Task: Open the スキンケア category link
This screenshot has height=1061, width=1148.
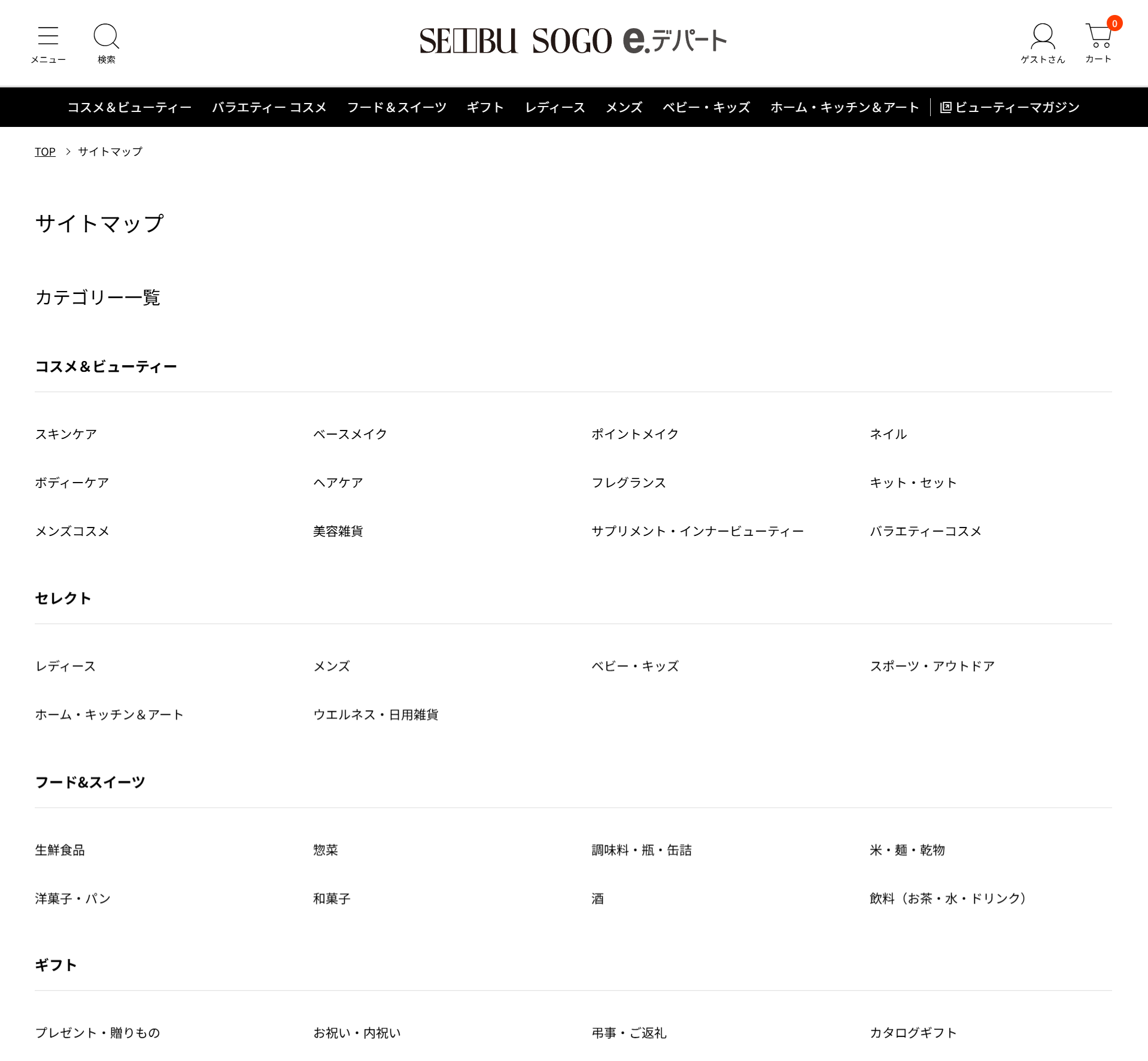Action: pos(65,434)
